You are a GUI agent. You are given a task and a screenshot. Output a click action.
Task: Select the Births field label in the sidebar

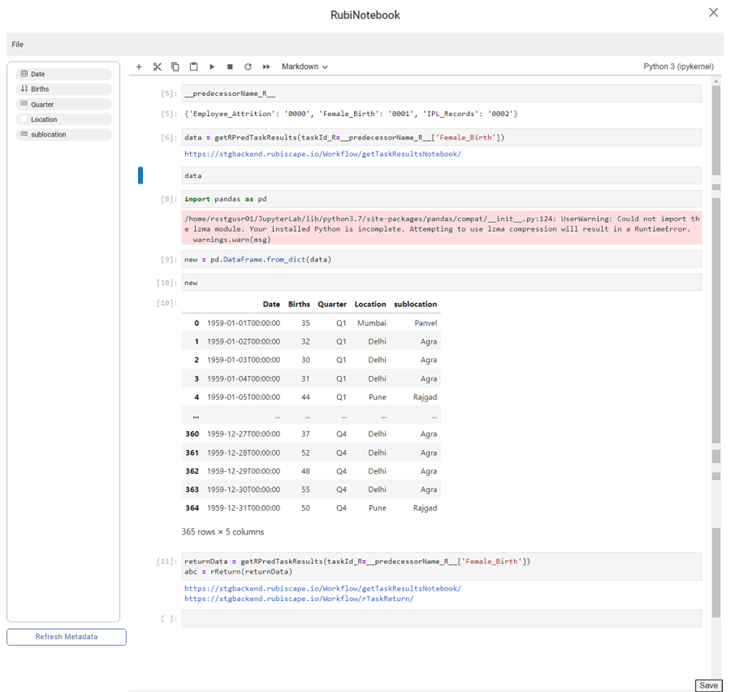pos(40,89)
